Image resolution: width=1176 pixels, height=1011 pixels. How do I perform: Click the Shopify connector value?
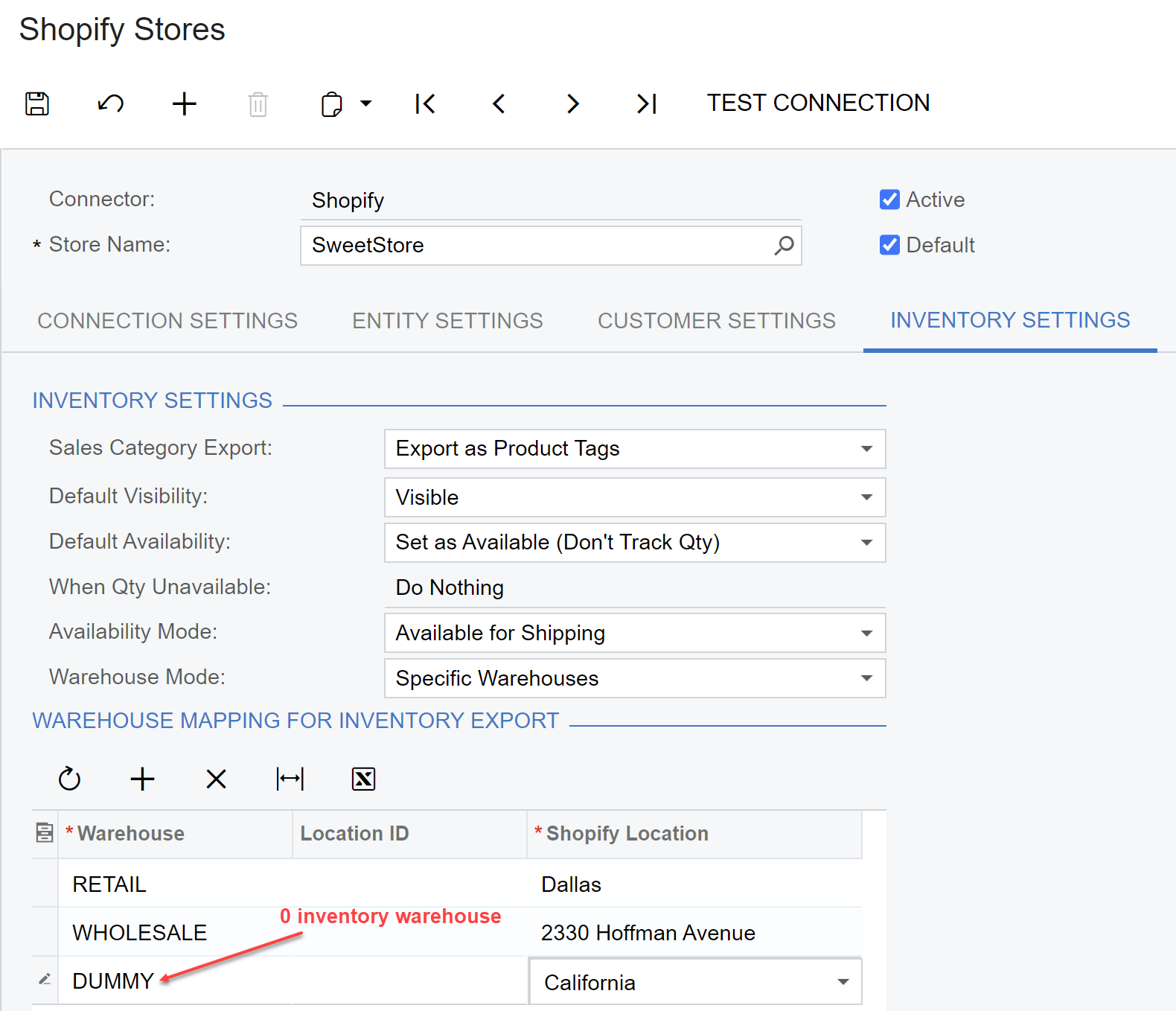click(551, 201)
